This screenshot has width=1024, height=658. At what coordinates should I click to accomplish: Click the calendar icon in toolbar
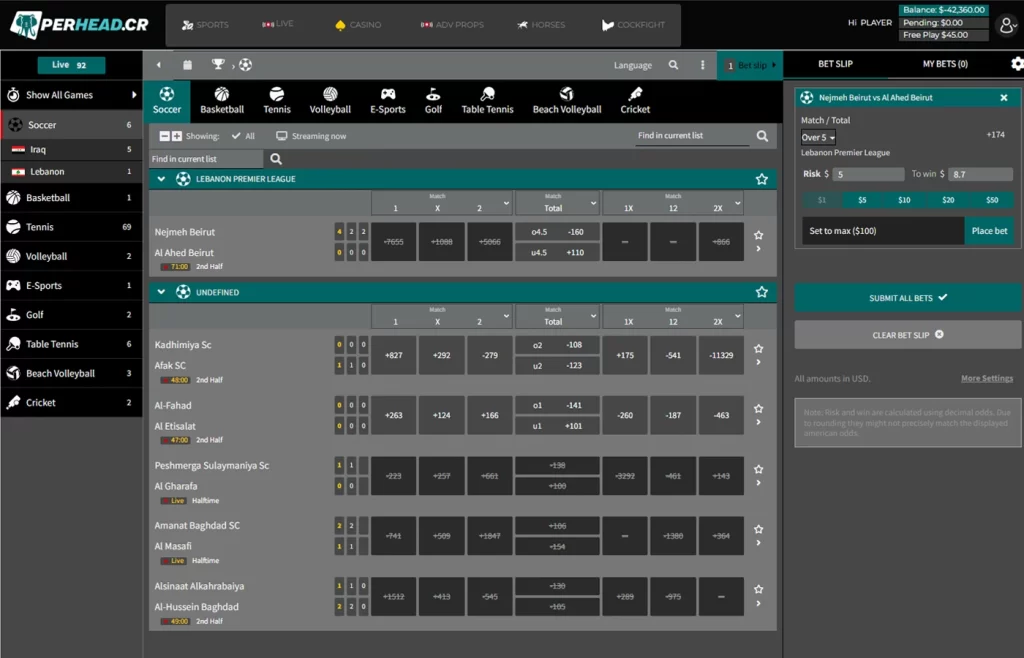tap(187, 65)
